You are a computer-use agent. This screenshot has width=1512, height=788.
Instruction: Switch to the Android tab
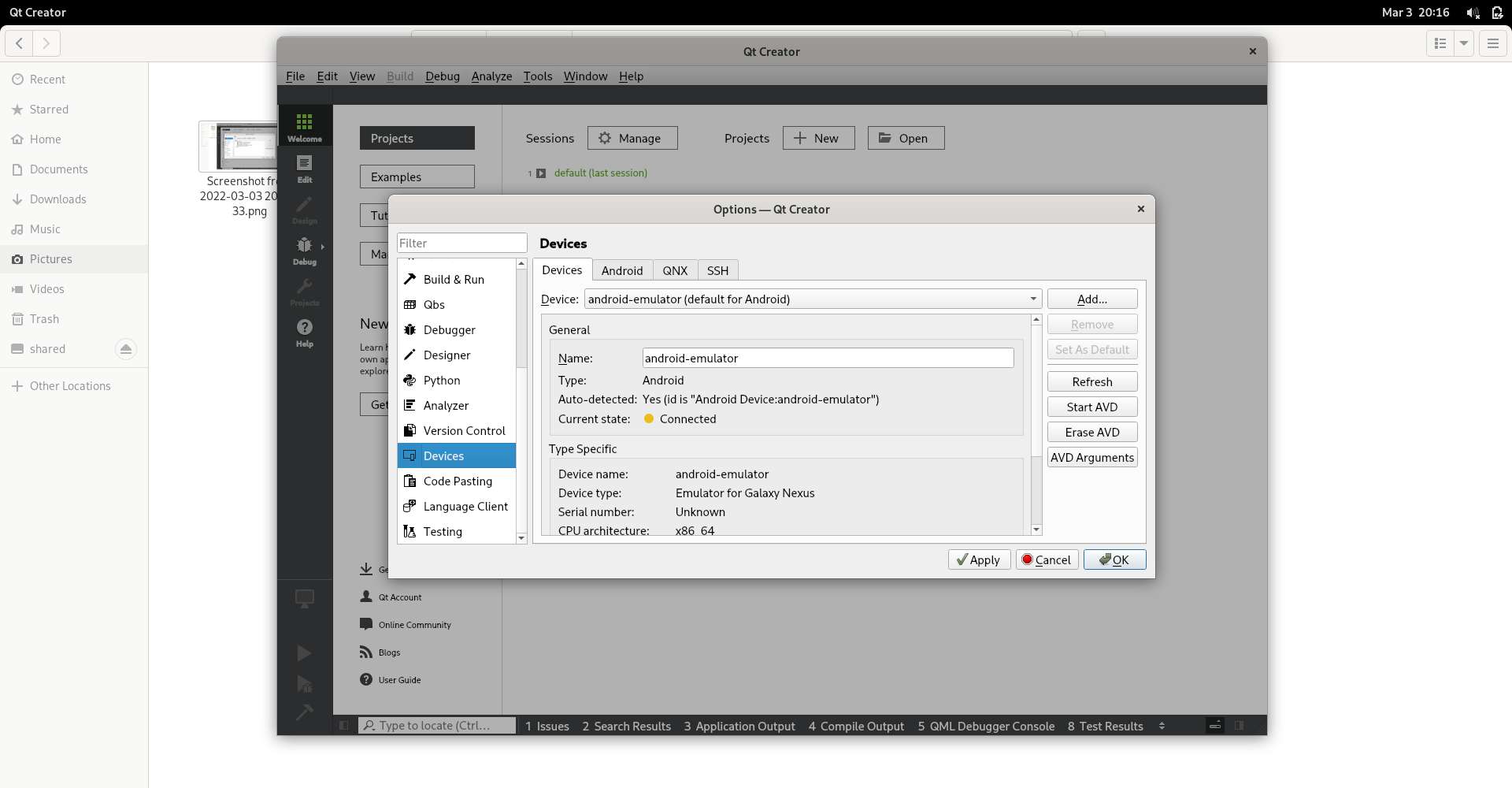[622, 270]
